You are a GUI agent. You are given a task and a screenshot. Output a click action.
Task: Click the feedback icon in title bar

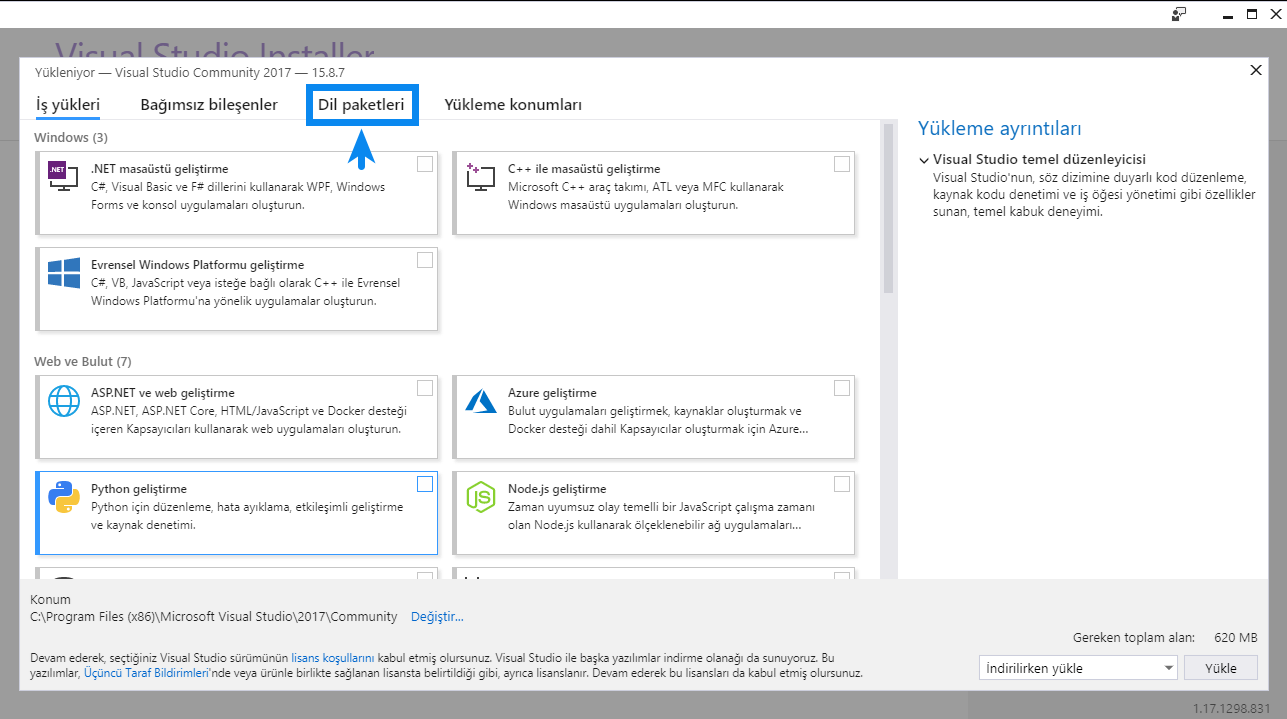tap(1179, 14)
